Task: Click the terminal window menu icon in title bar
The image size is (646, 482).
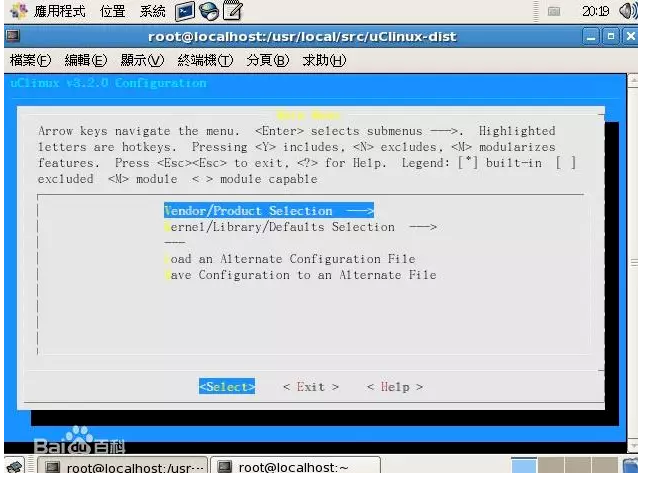Action: [13, 36]
